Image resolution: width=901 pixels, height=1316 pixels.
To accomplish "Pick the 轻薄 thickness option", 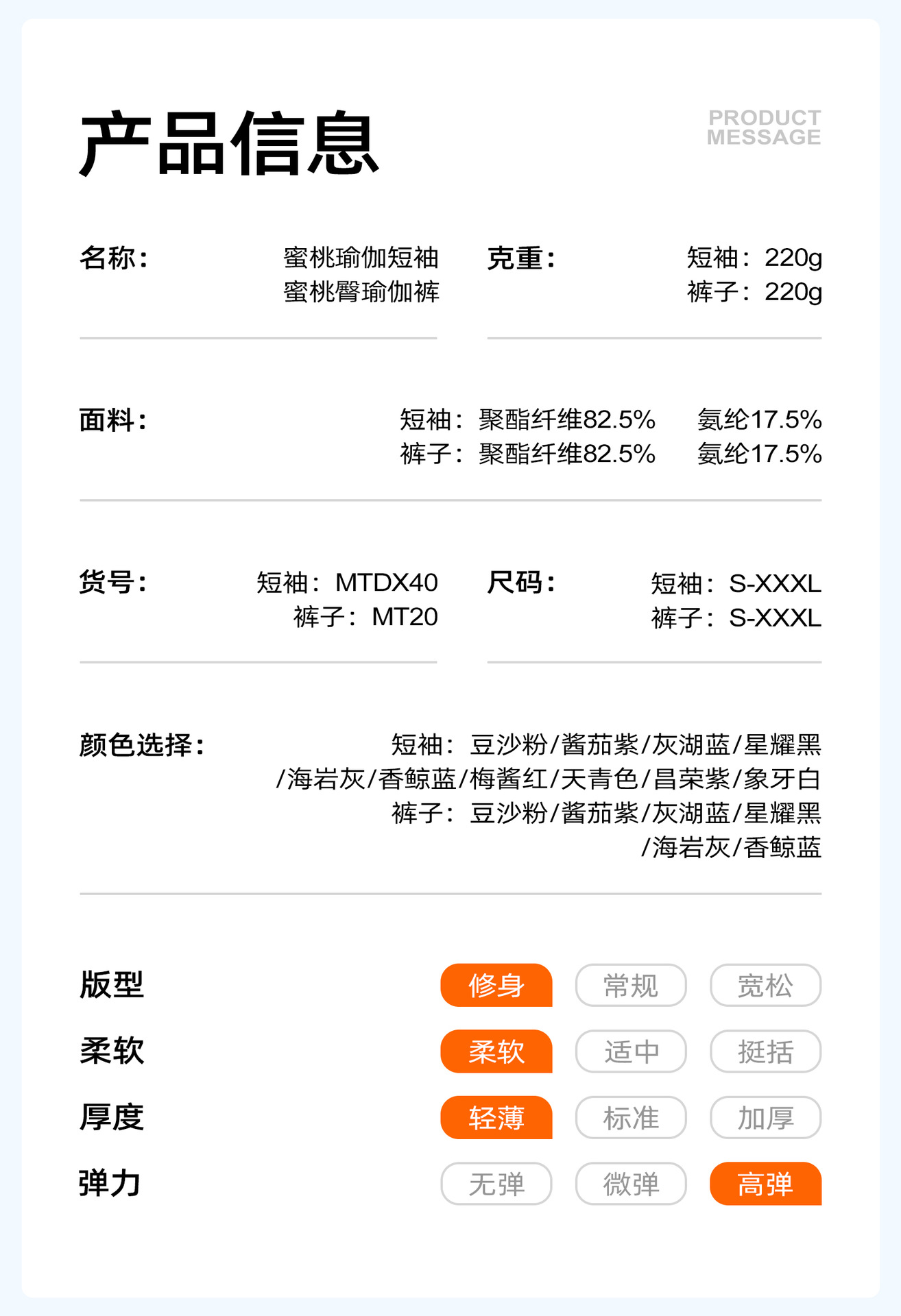I will (496, 1118).
